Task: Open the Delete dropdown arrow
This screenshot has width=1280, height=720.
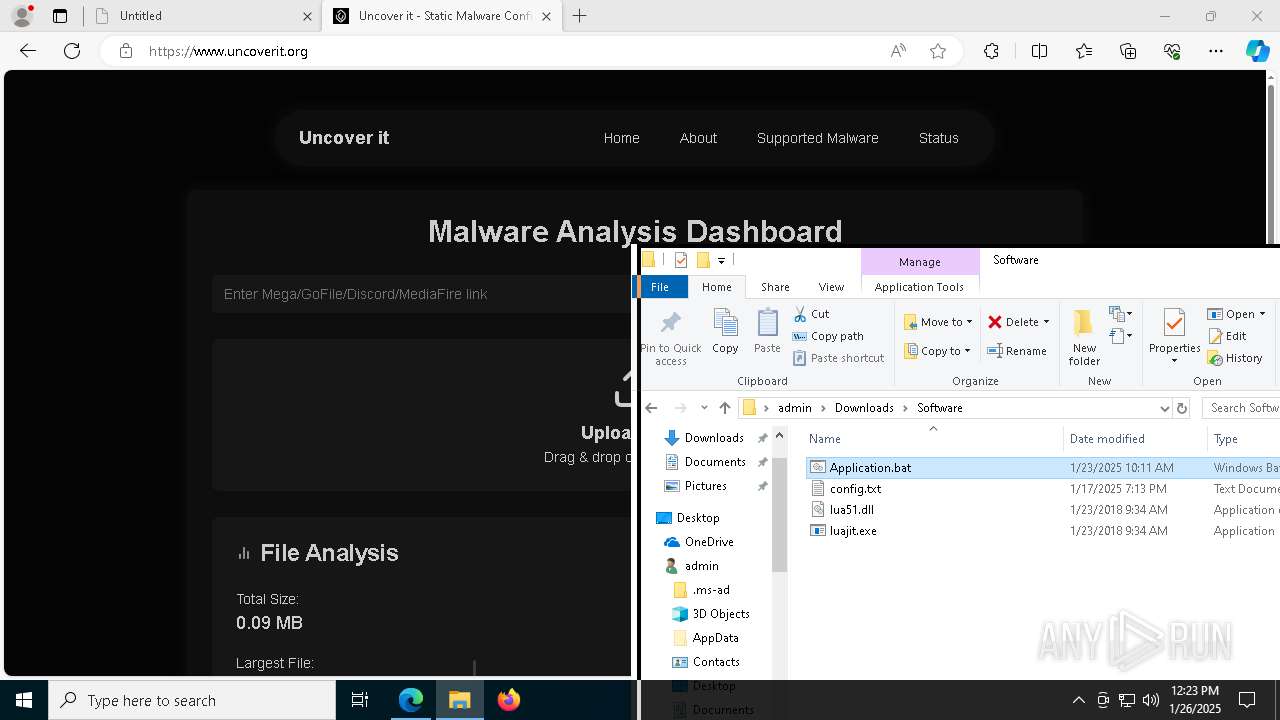Action: pyautogui.click(x=1046, y=322)
